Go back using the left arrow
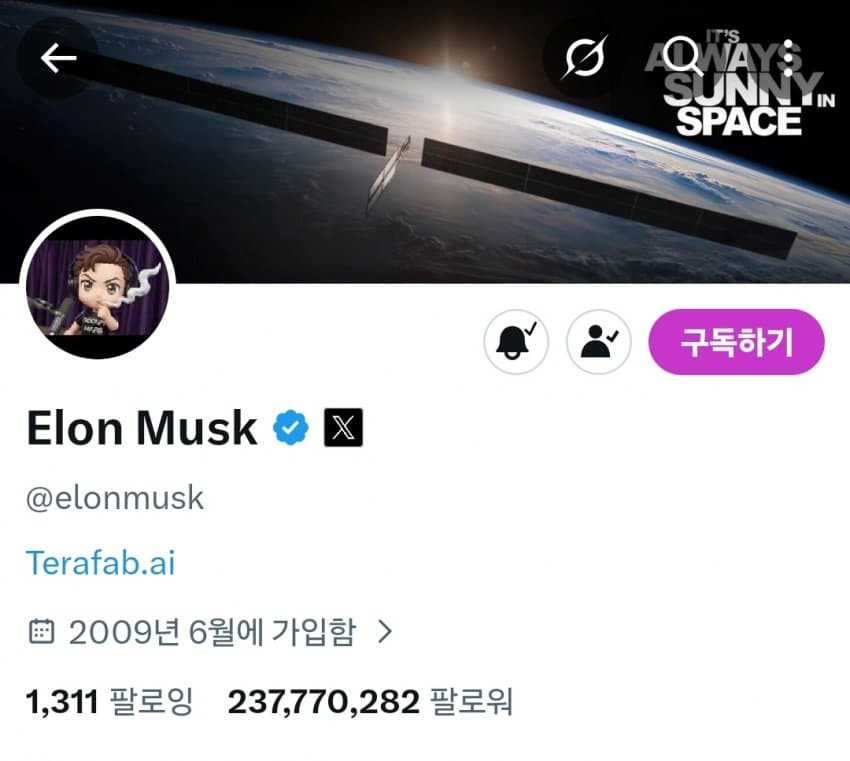Image resolution: width=850 pixels, height=761 pixels. pyautogui.click(x=58, y=58)
